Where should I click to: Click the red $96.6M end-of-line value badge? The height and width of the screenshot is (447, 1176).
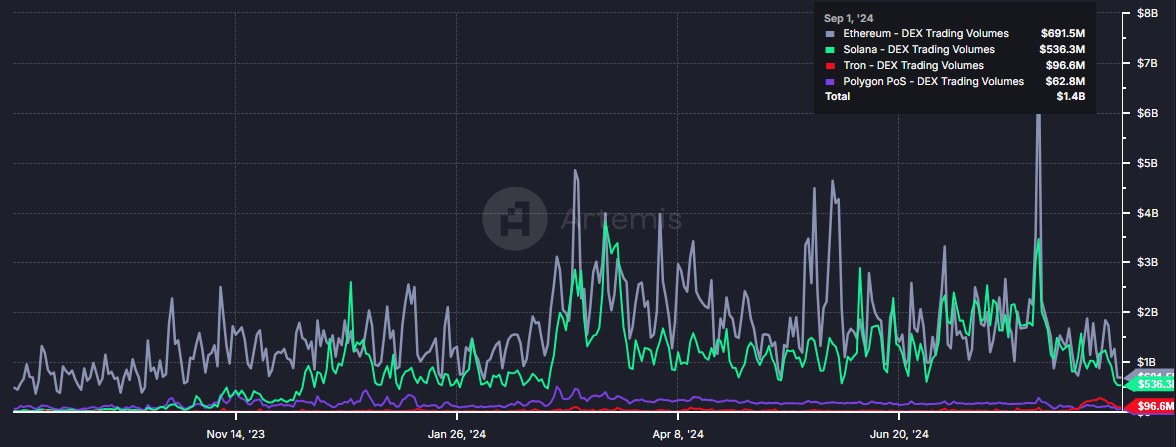click(x=1153, y=406)
